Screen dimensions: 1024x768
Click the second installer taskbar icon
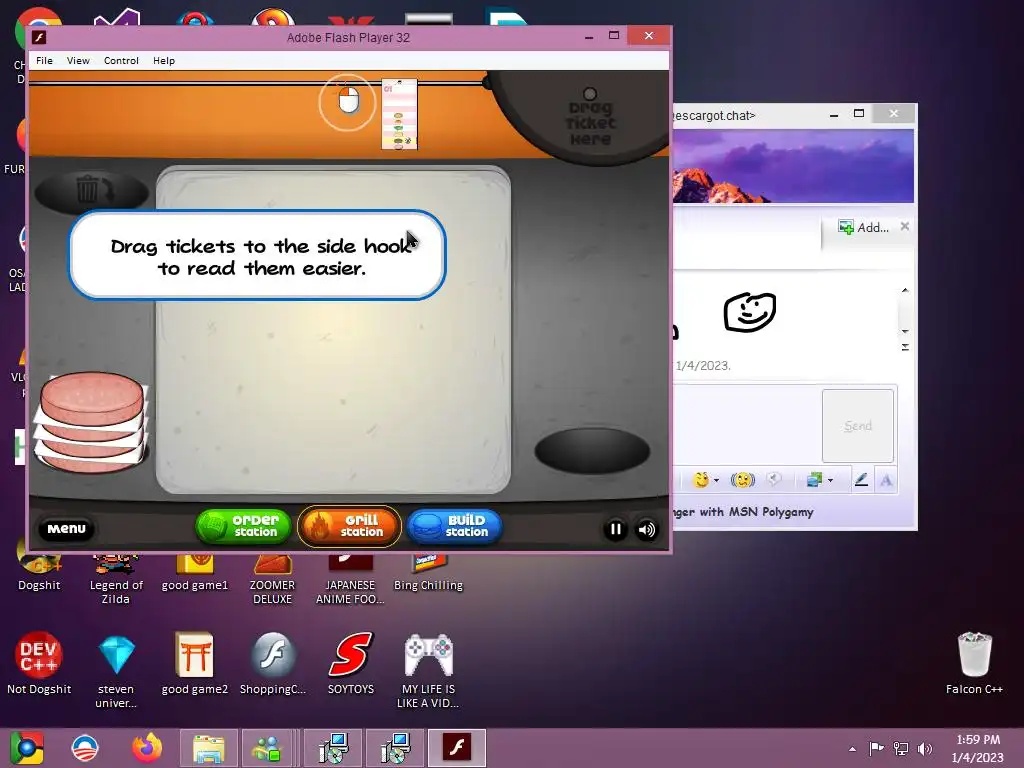pos(395,748)
